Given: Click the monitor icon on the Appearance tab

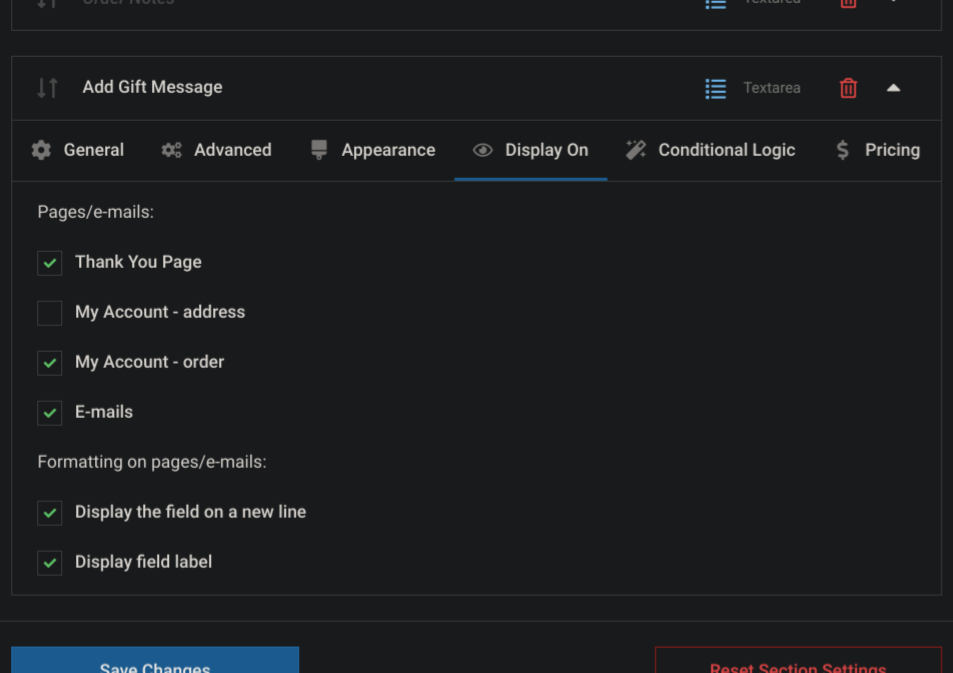Looking at the screenshot, I should coord(318,149).
